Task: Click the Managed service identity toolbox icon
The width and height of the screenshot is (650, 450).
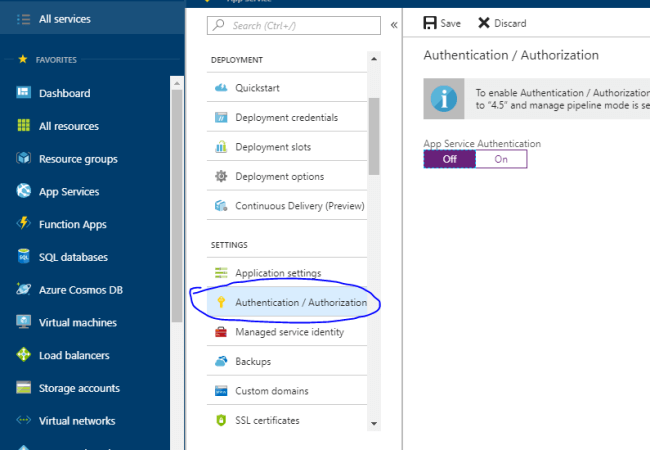Action: 221,332
